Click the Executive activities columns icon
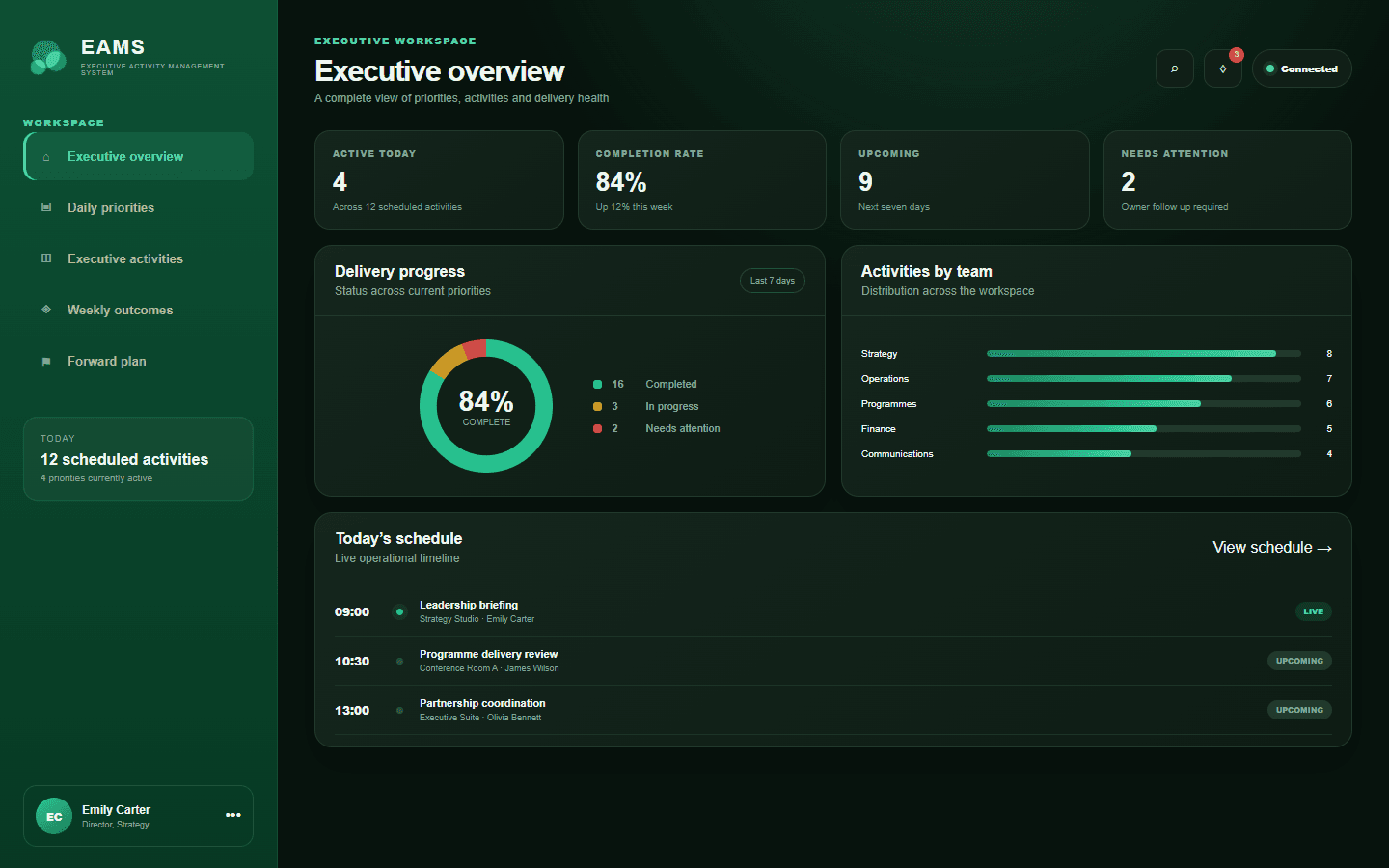Viewport: 1389px width, 868px height. 46,258
